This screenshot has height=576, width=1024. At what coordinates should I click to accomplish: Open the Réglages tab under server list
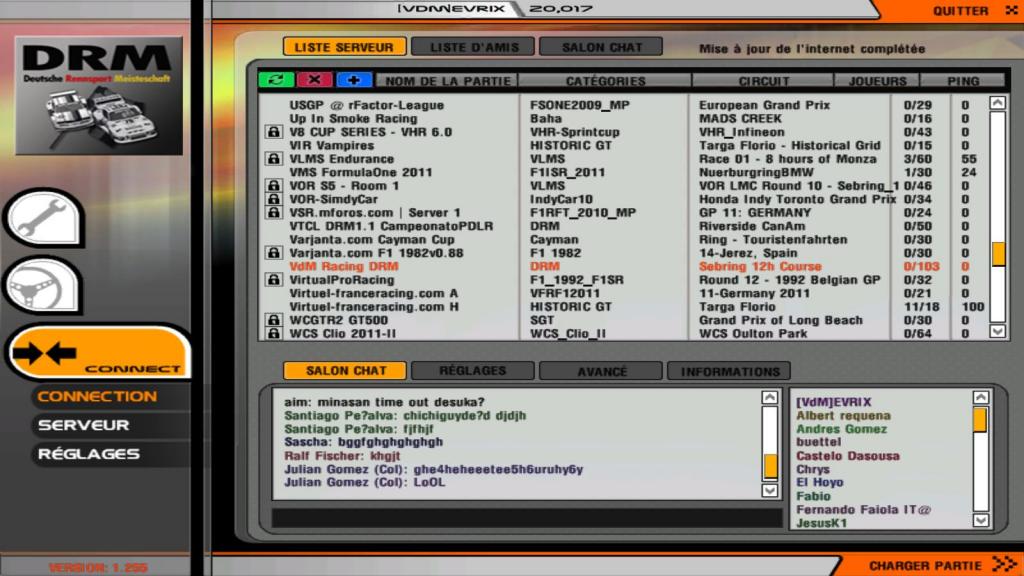coord(473,371)
